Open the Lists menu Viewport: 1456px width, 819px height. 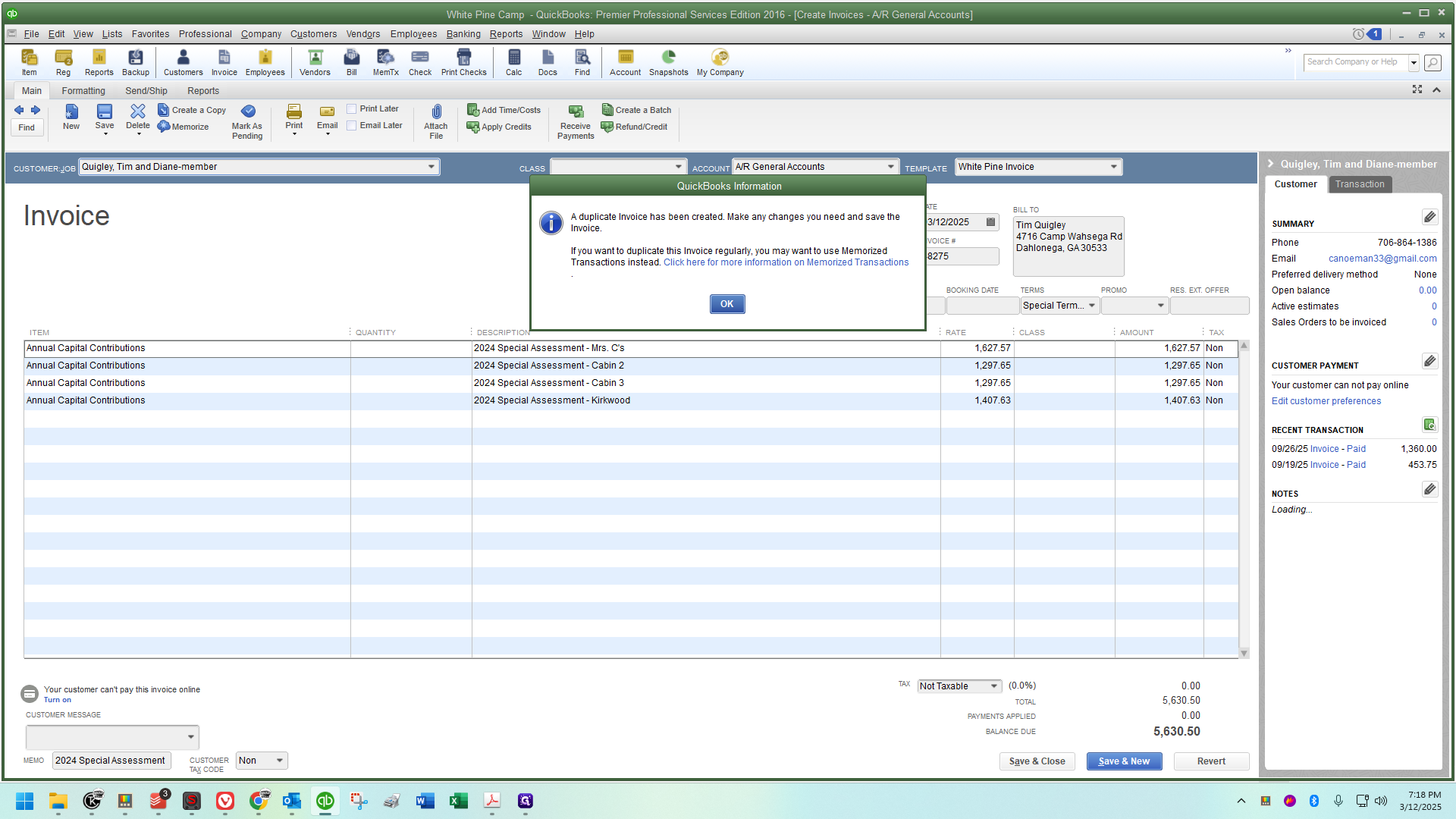112,34
